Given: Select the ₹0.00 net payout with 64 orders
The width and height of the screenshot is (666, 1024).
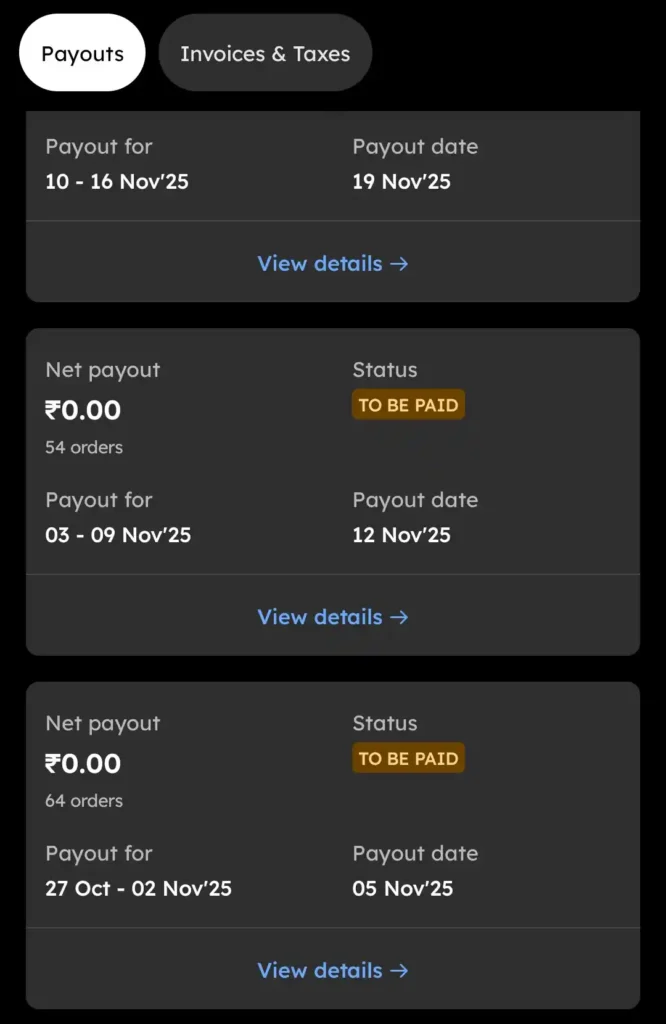Looking at the screenshot, I should coord(83,764).
